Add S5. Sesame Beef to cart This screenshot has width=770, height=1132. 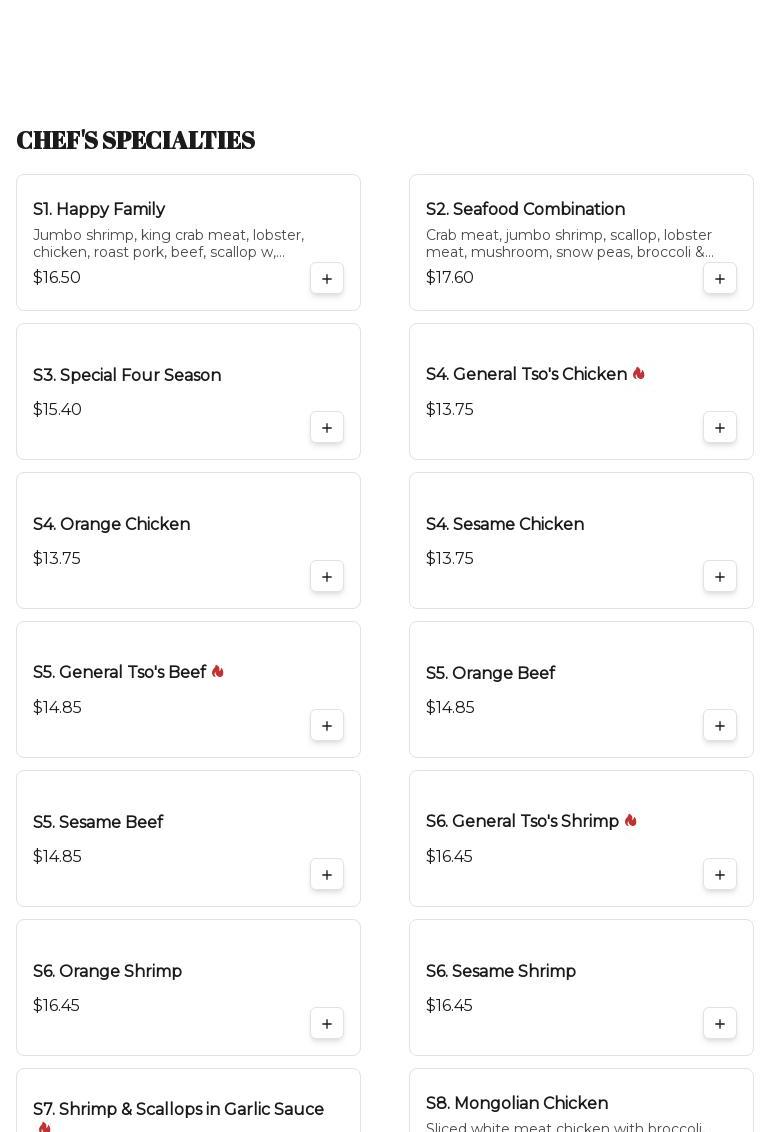point(327,875)
